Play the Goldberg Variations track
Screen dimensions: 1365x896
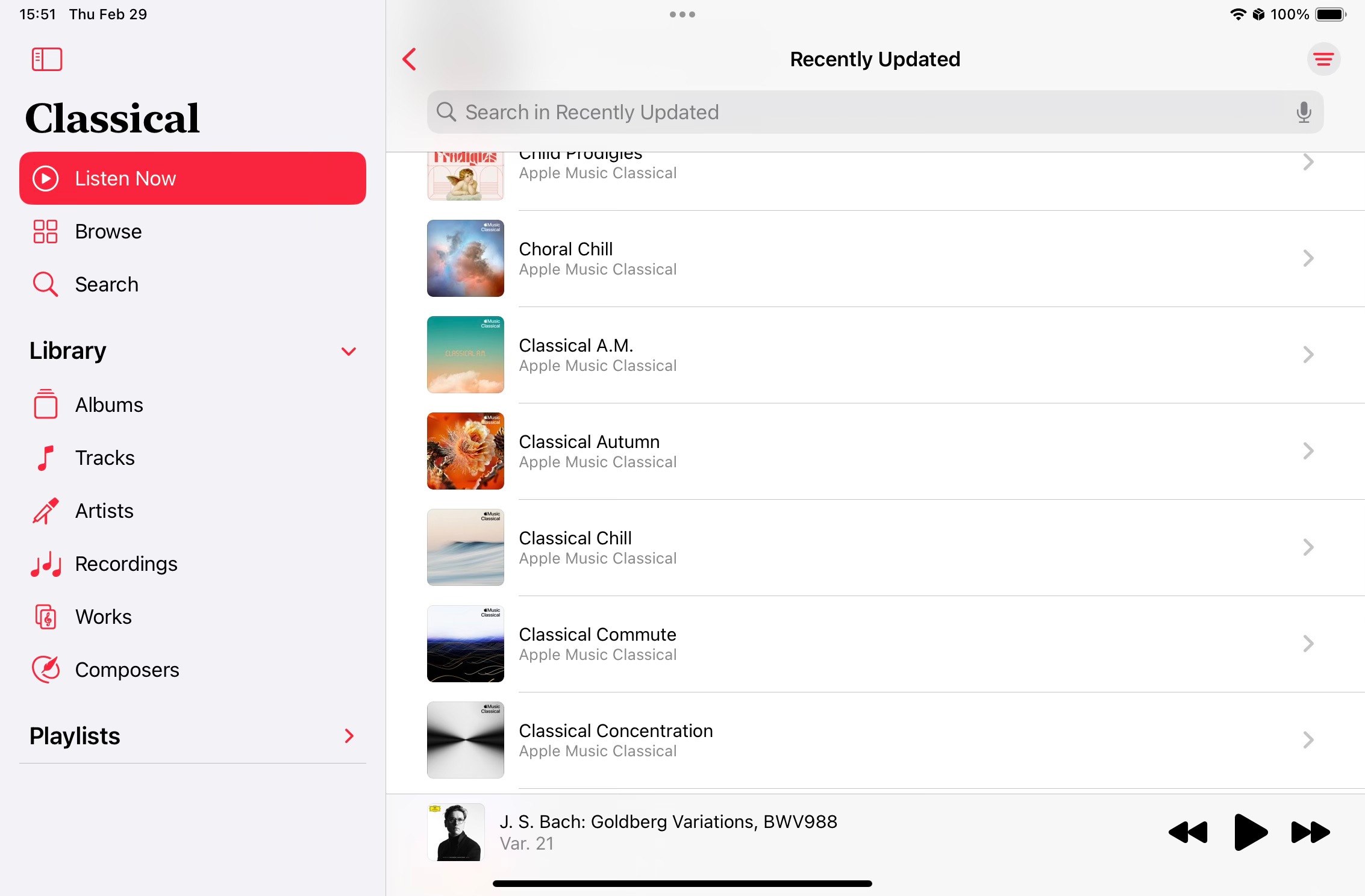(x=1251, y=832)
